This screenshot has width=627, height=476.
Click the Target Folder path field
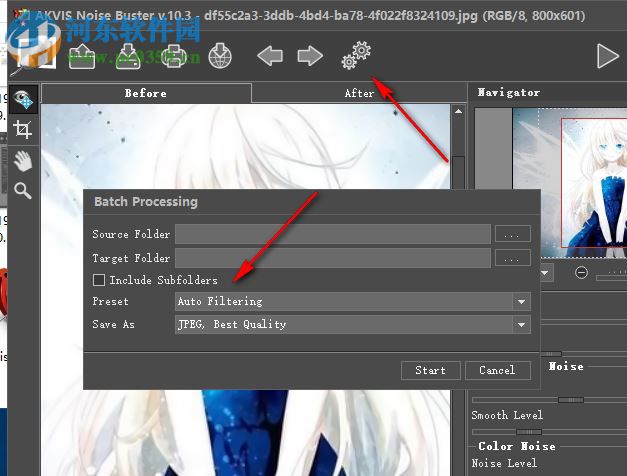pyautogui.click(x=333, y=258)
